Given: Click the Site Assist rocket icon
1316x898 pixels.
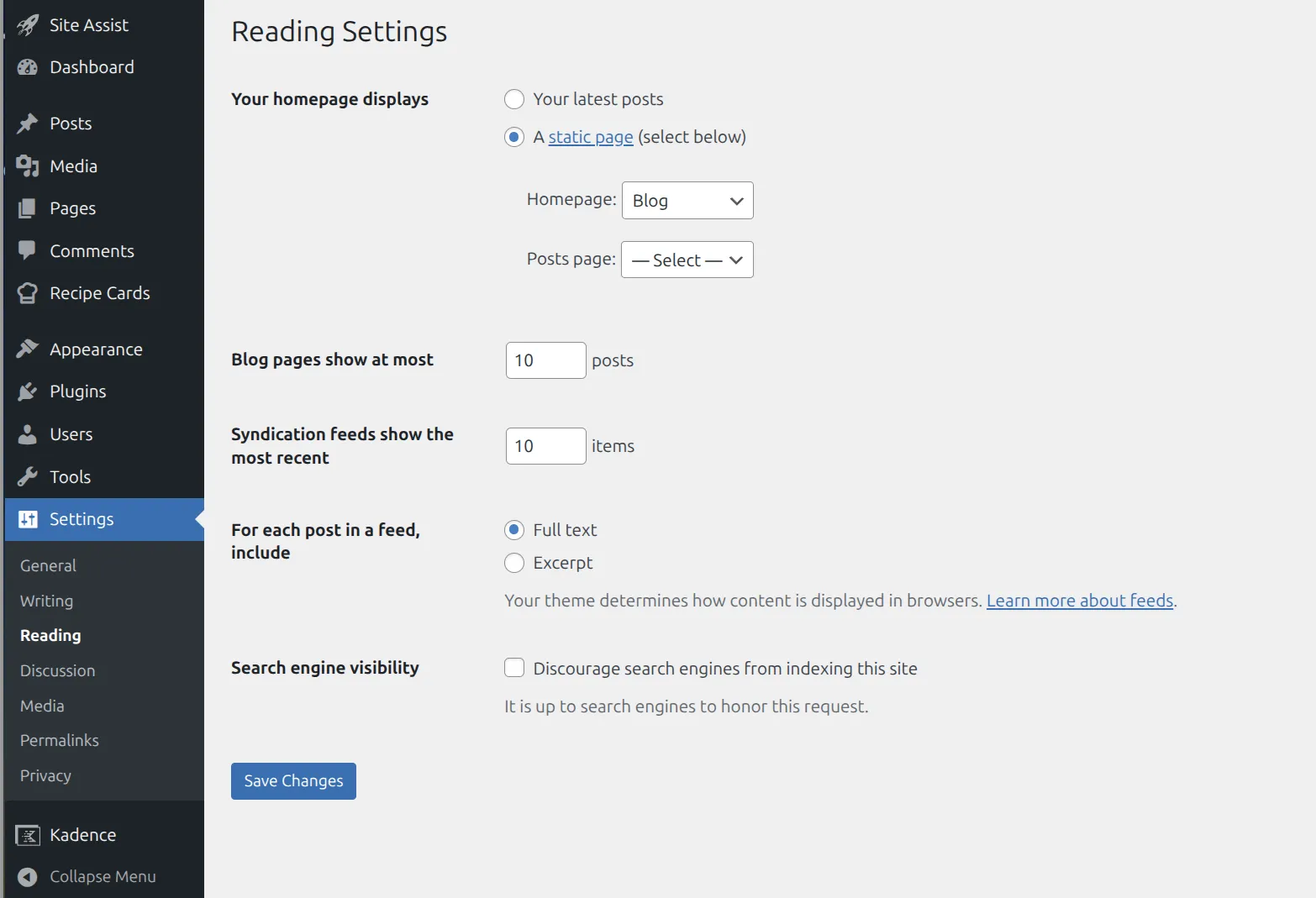Looking at the screenshot, I should click(x=28, y=25).
